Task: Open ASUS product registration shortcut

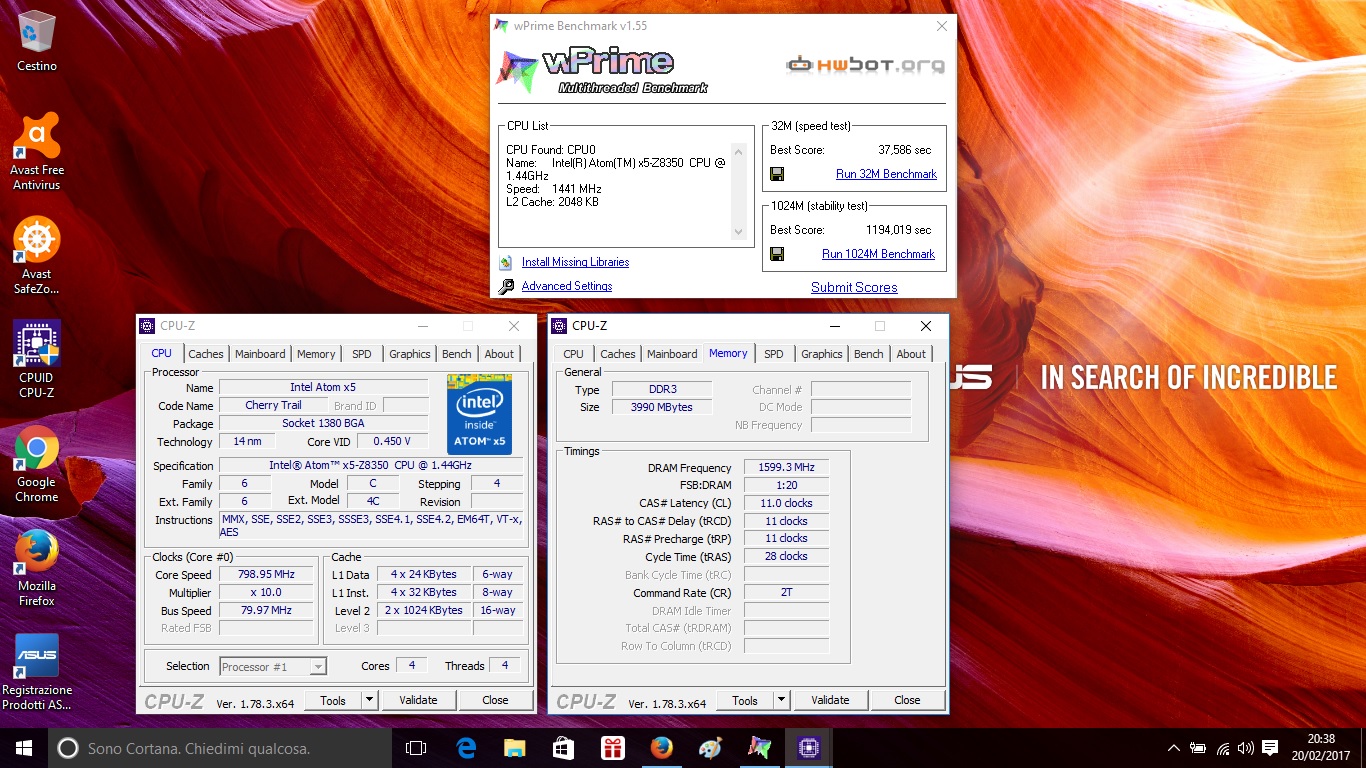Action: 37,672
